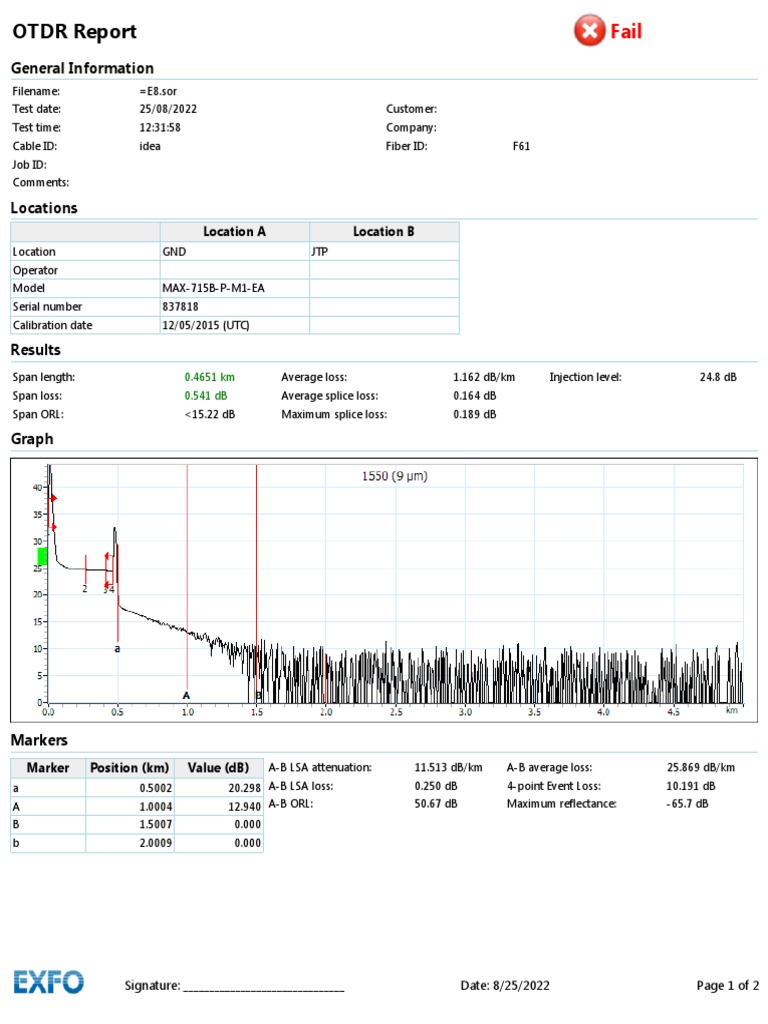Click position cell 1.0004
Screen dimensions: 768x1024
[129, 807]
